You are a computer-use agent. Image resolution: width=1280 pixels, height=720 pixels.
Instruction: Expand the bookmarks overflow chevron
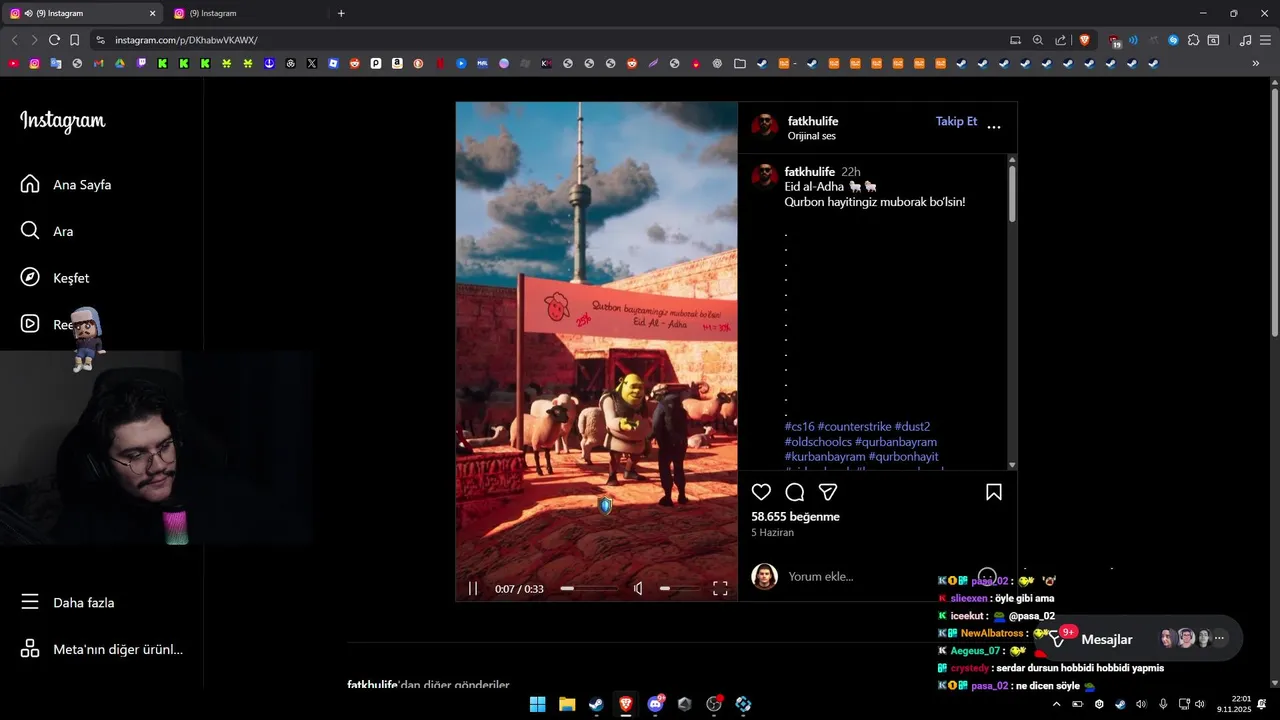tap(1256, 63)
